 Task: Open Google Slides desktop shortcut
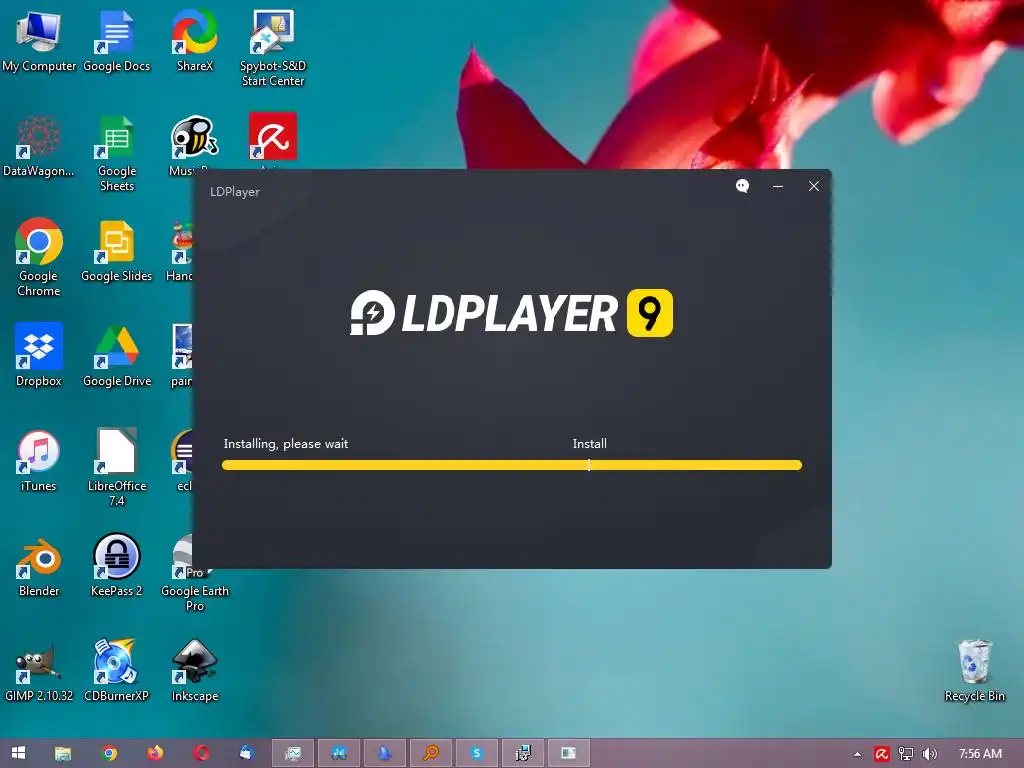coord(116,251)
